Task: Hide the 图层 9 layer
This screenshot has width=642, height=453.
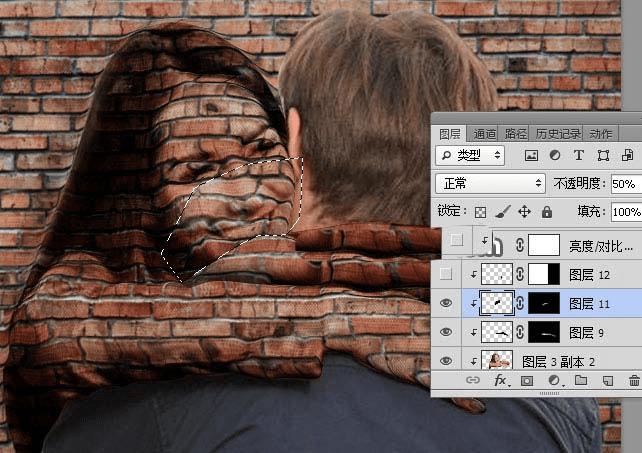Action: coord(446,332)
